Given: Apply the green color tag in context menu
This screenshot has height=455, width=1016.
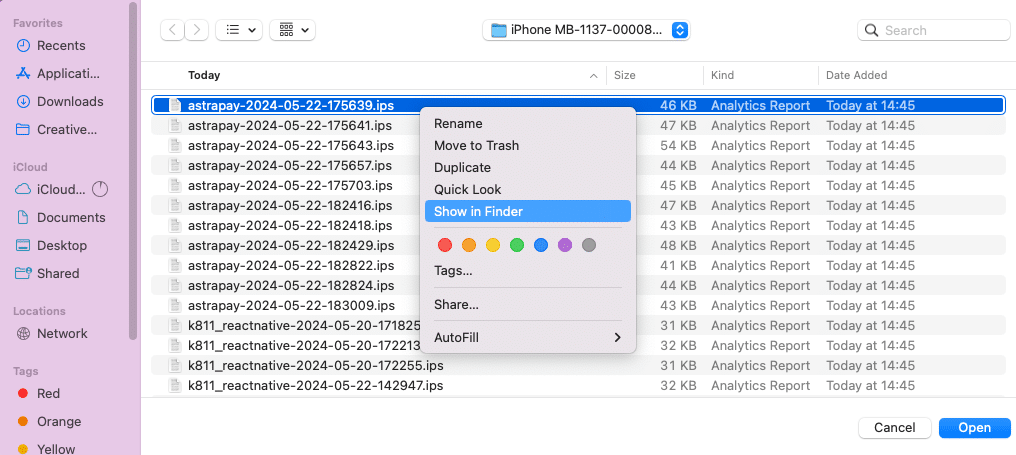Looking at the screenshot, I should (517, 245).
